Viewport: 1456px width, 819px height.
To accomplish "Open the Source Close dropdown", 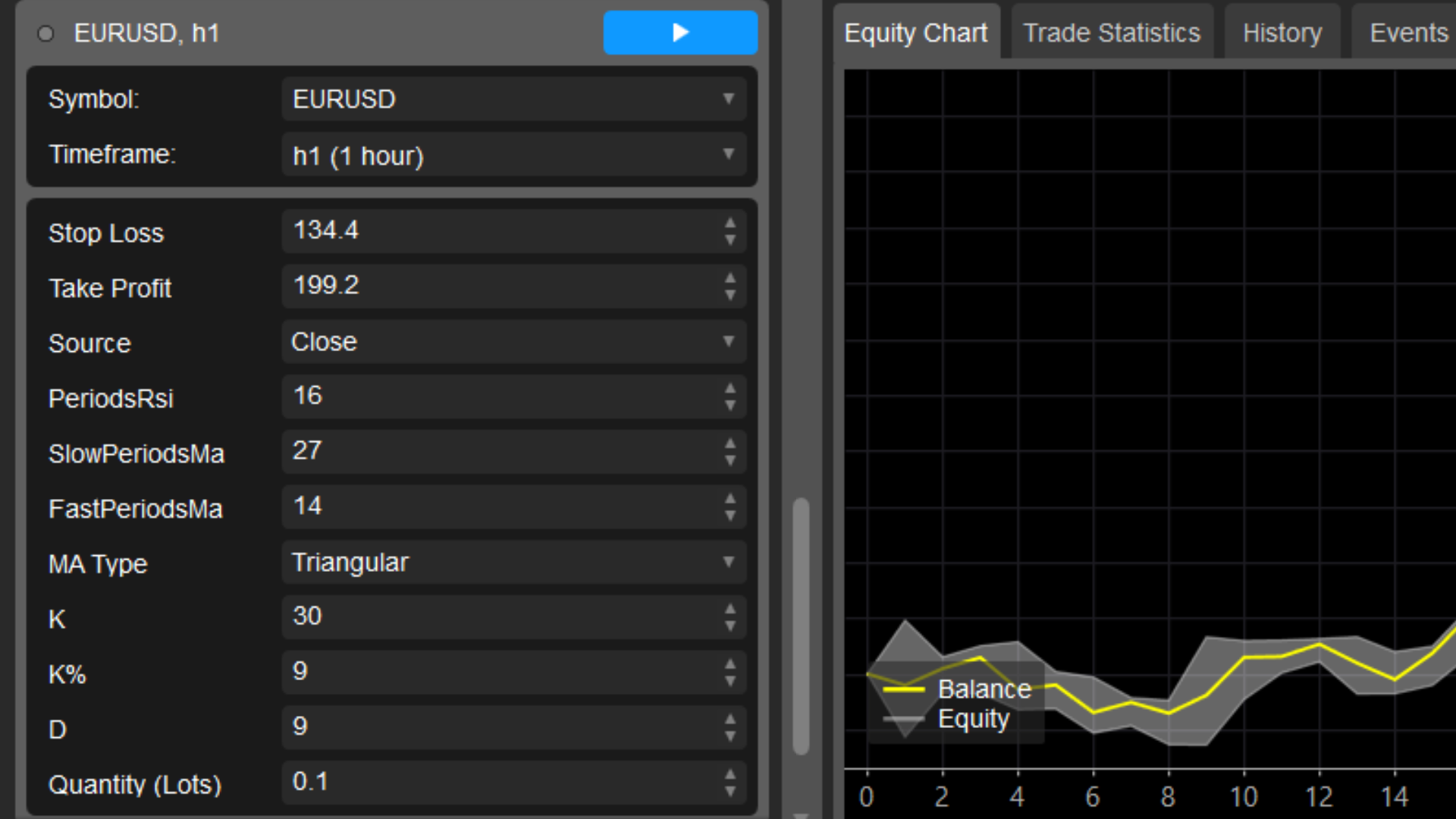I will pyautogui.click(x=514, y=341).
